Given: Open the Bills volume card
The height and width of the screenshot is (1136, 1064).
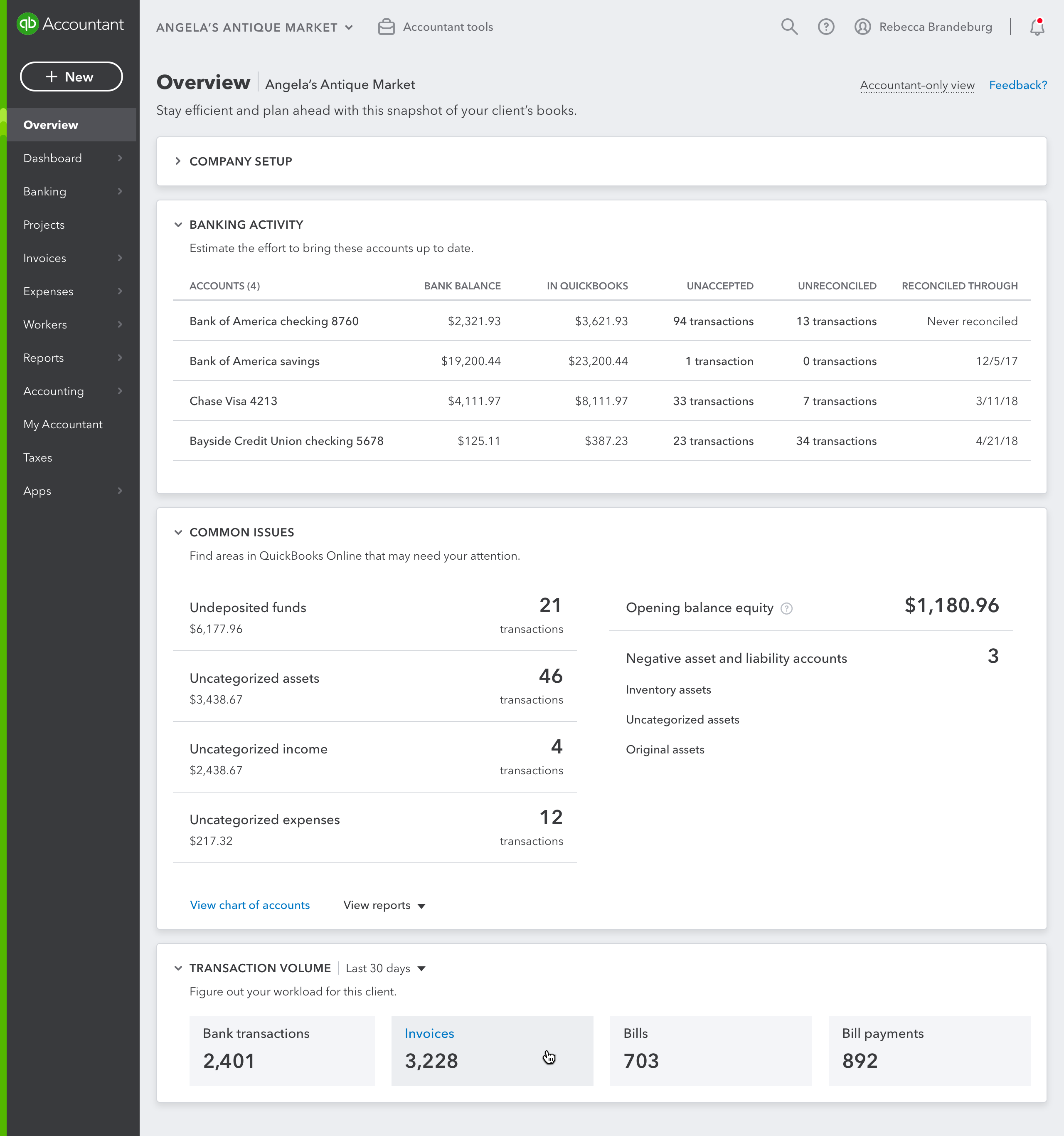Looking at the screenshot, I should point(710,1050).
